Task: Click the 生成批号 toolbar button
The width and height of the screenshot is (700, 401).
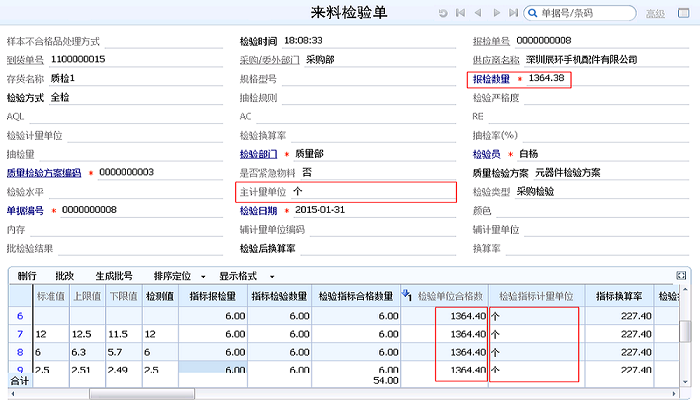Action: click(114, 276)
